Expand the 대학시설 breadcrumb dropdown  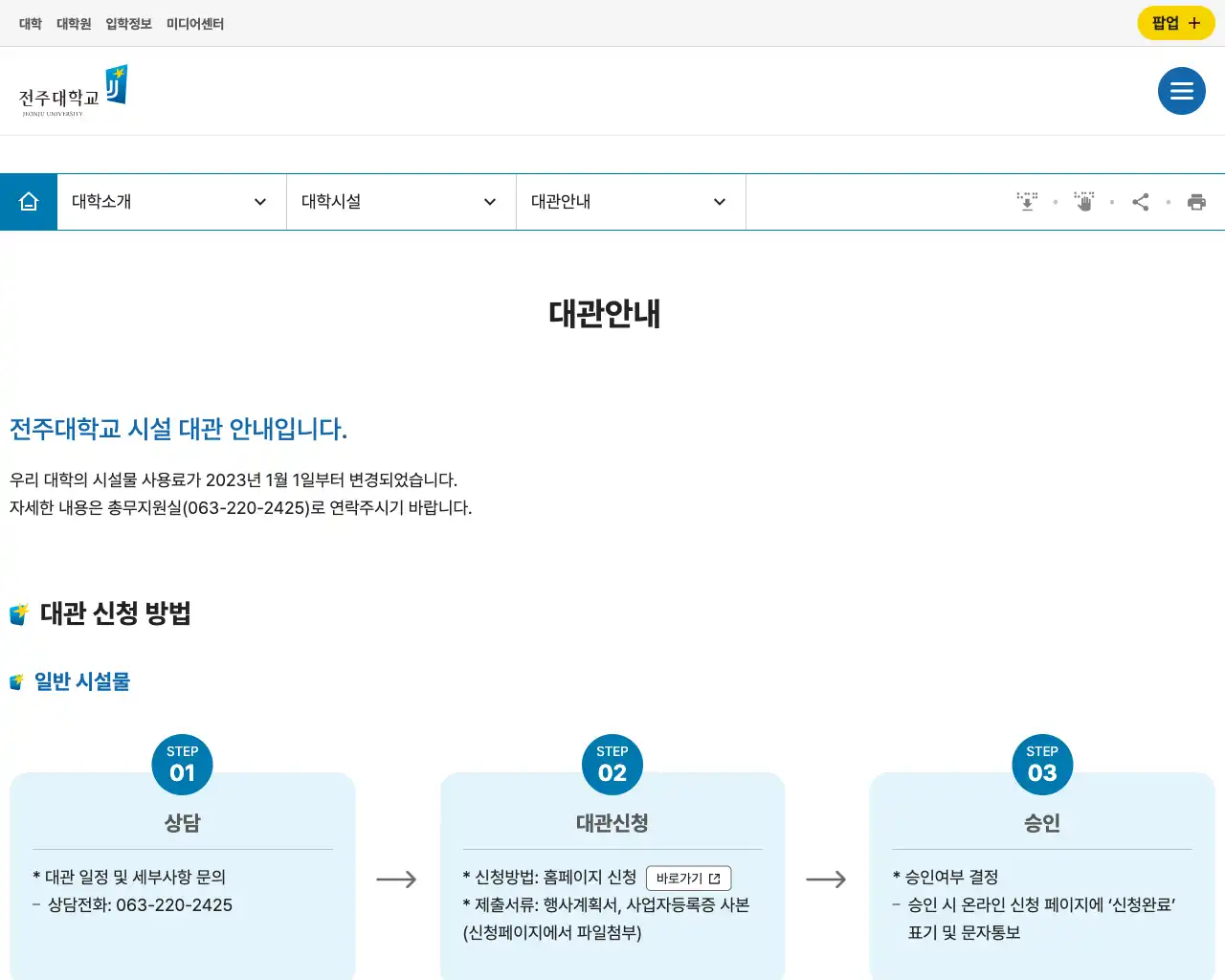click(401, 202)
